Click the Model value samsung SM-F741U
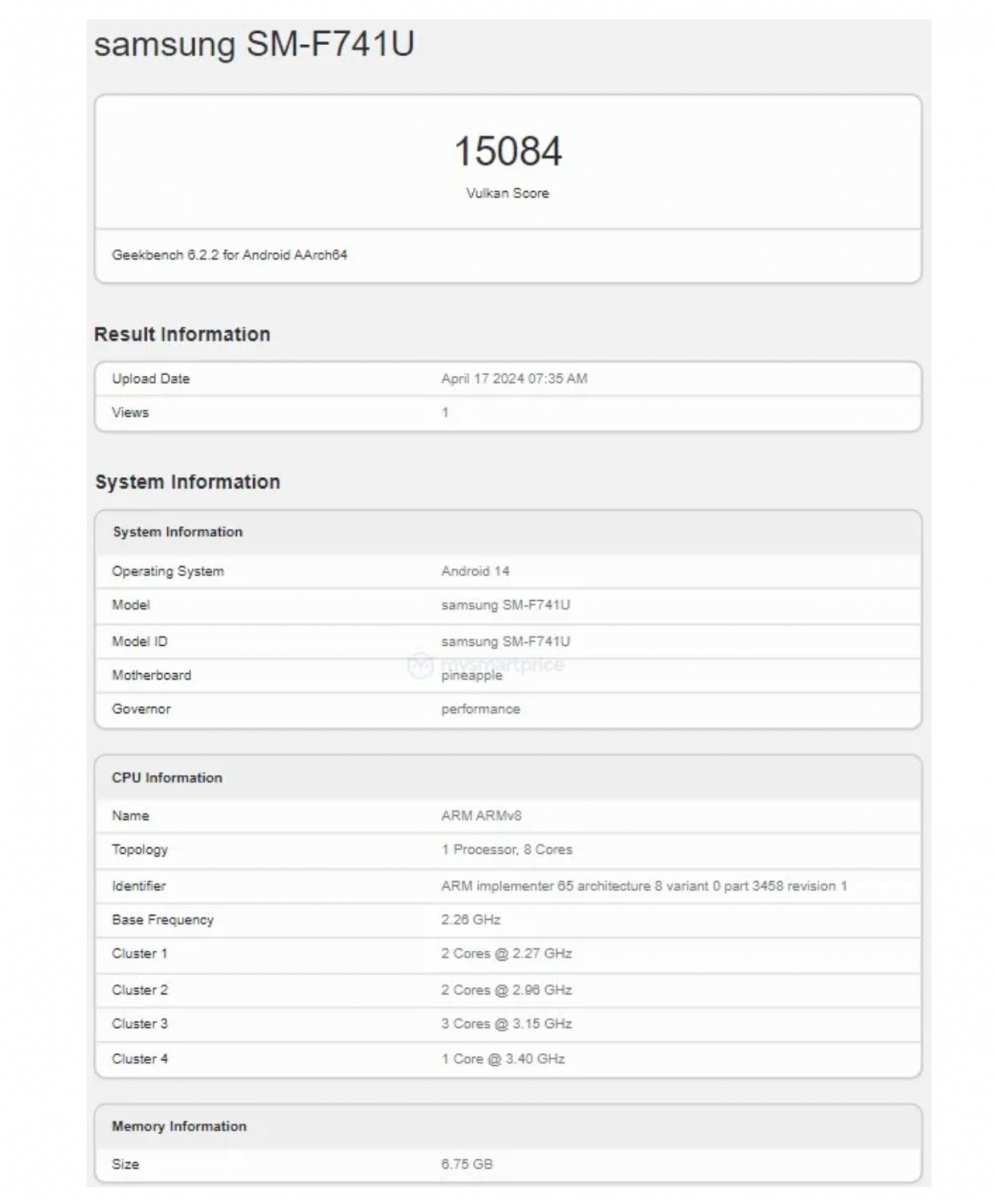The image size is (995, 1200). [505, 605]
